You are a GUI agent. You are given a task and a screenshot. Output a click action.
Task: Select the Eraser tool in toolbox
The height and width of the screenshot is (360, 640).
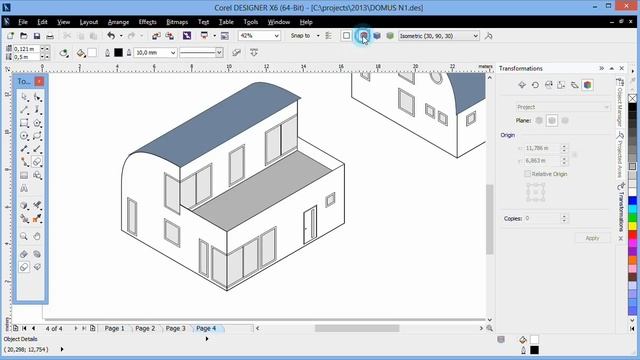[x=37, y=162]
